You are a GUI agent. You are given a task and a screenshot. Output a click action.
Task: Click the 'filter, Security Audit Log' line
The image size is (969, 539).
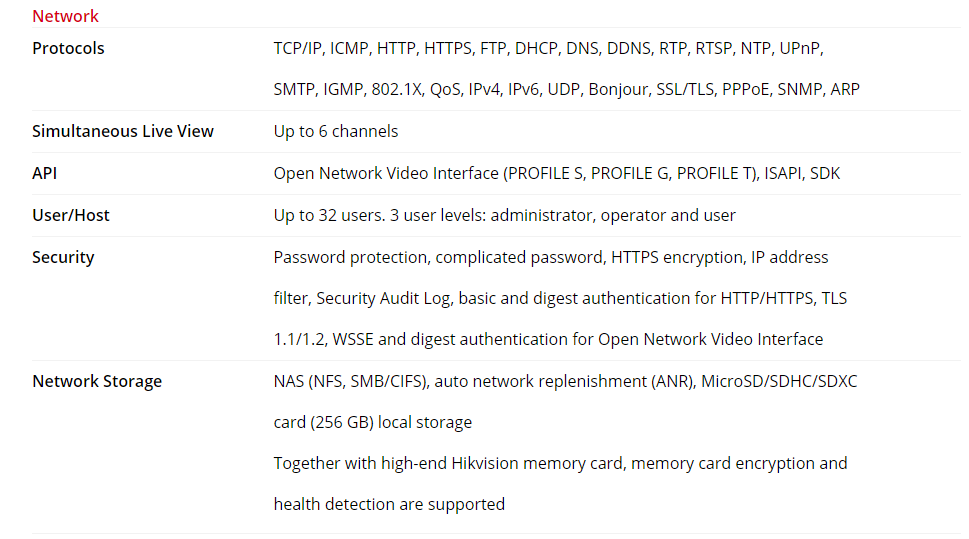click(x=560, y=299)
